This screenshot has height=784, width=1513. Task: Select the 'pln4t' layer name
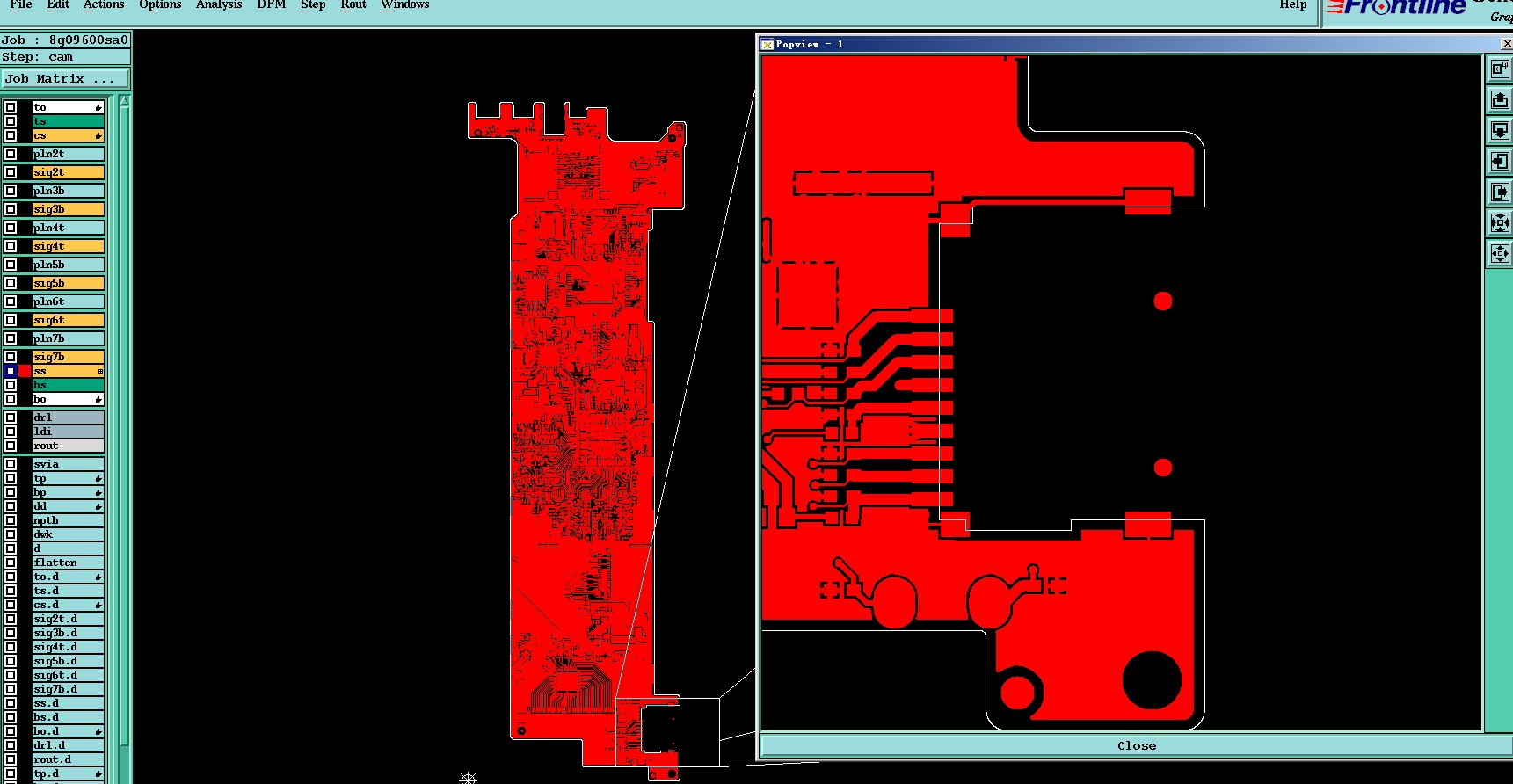[x=68, y=228]
